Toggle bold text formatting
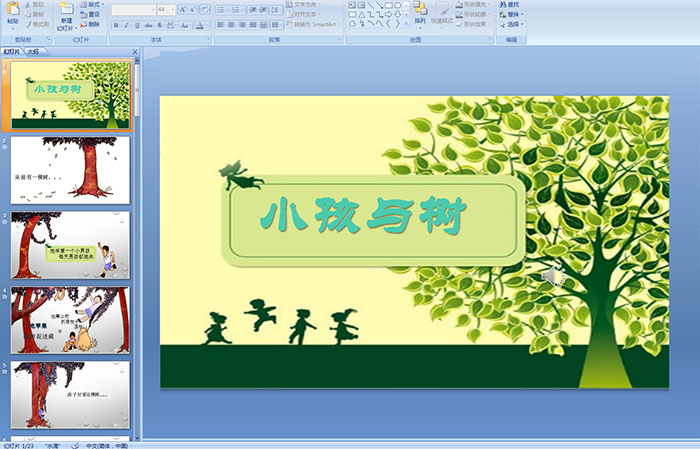The width and height of the screenshot is (700, 449). [x=115, y=25]
